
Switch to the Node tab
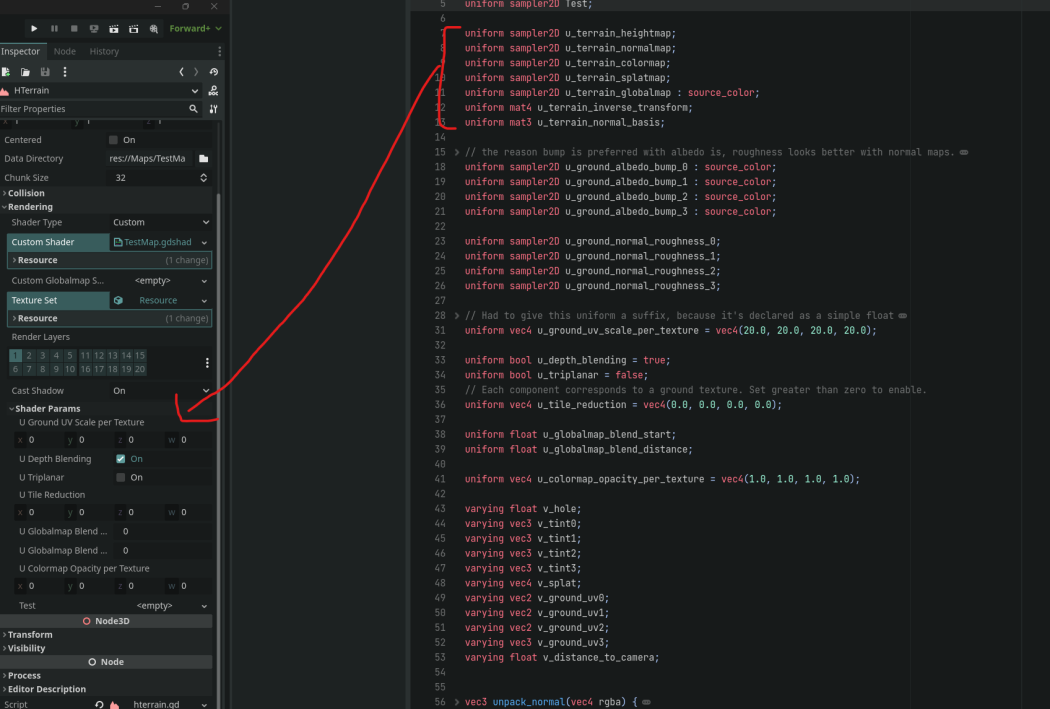65,51
